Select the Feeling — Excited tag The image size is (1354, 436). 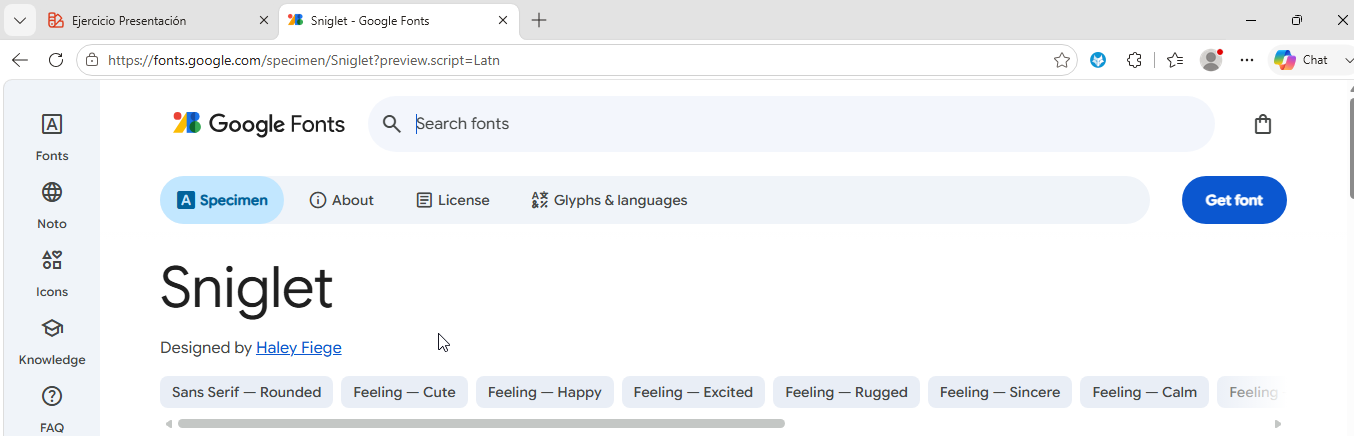(693, 392)
